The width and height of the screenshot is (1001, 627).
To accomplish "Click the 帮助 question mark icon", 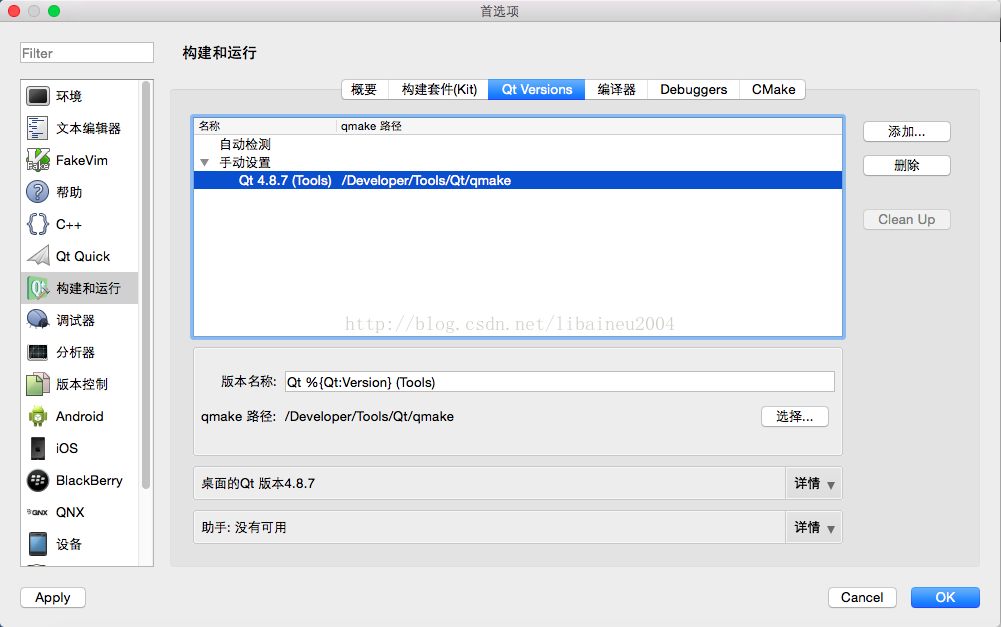I will 38,192.
